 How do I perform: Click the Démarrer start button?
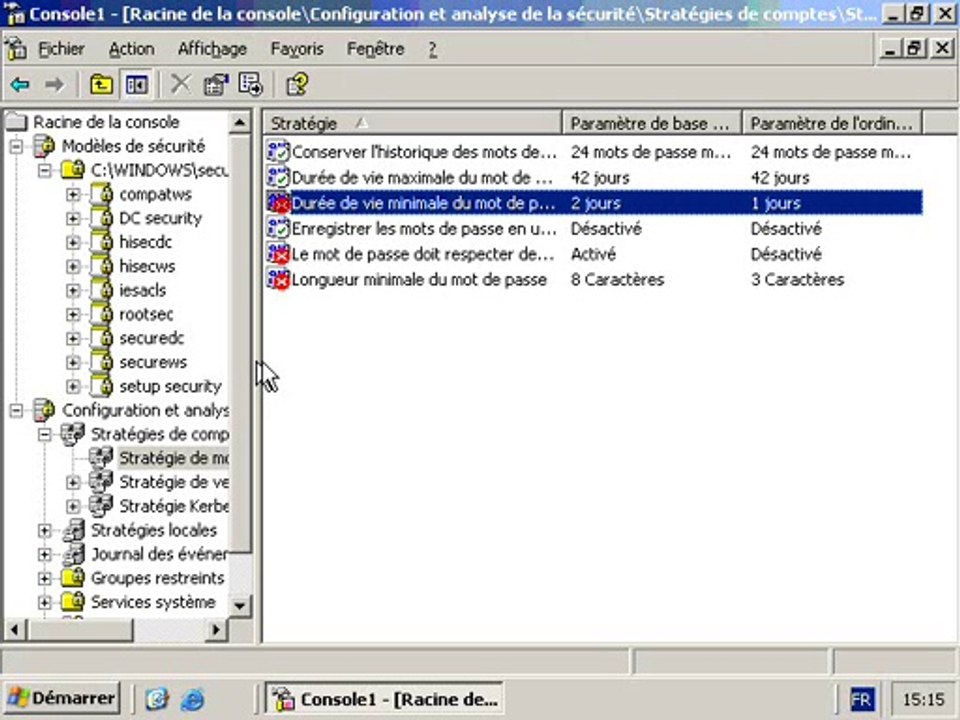pos(61,698)
